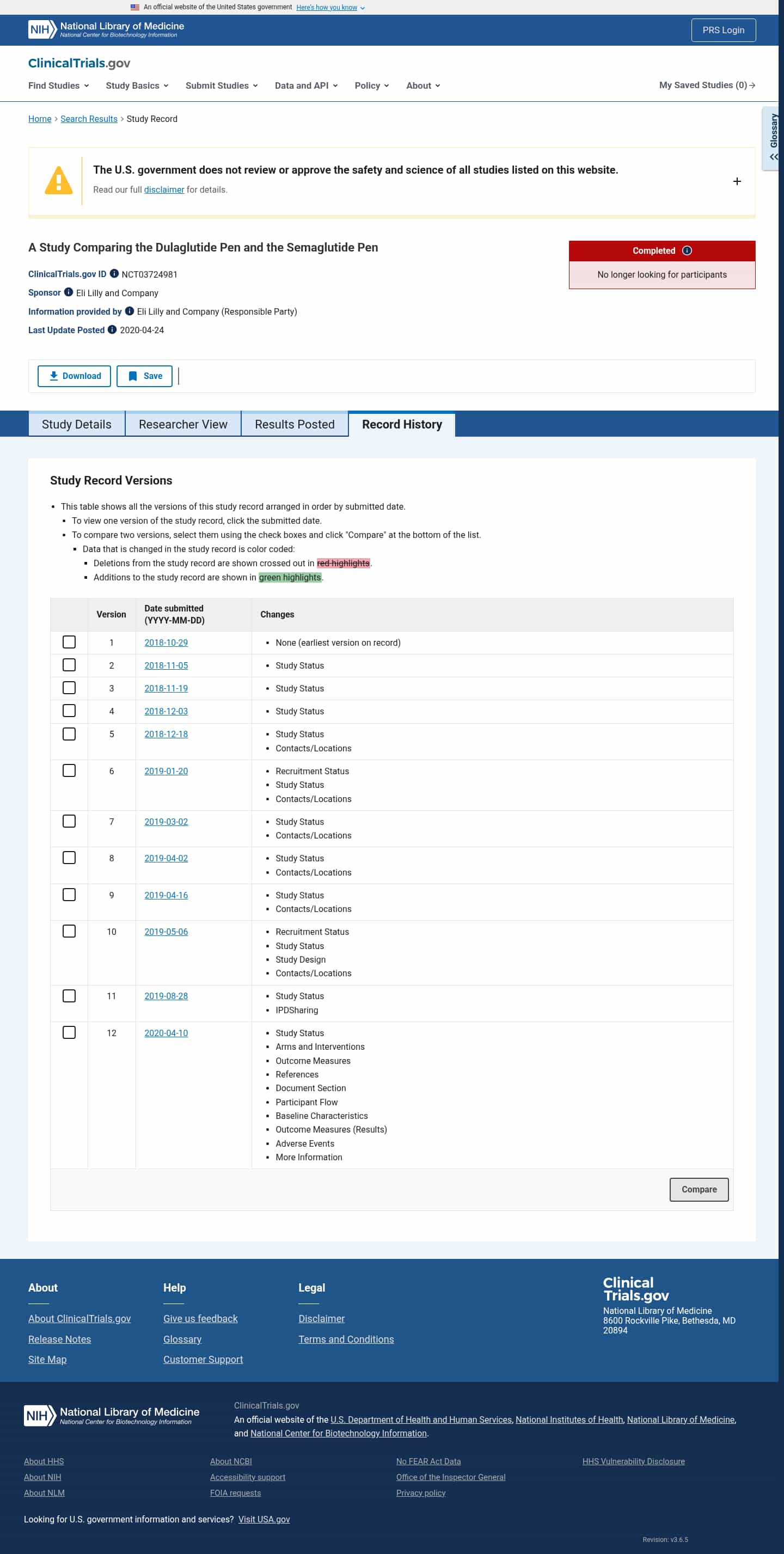The image size is (784, 1554).
Task: View the 2019-04-16 record version
Action: click(166, 895)
